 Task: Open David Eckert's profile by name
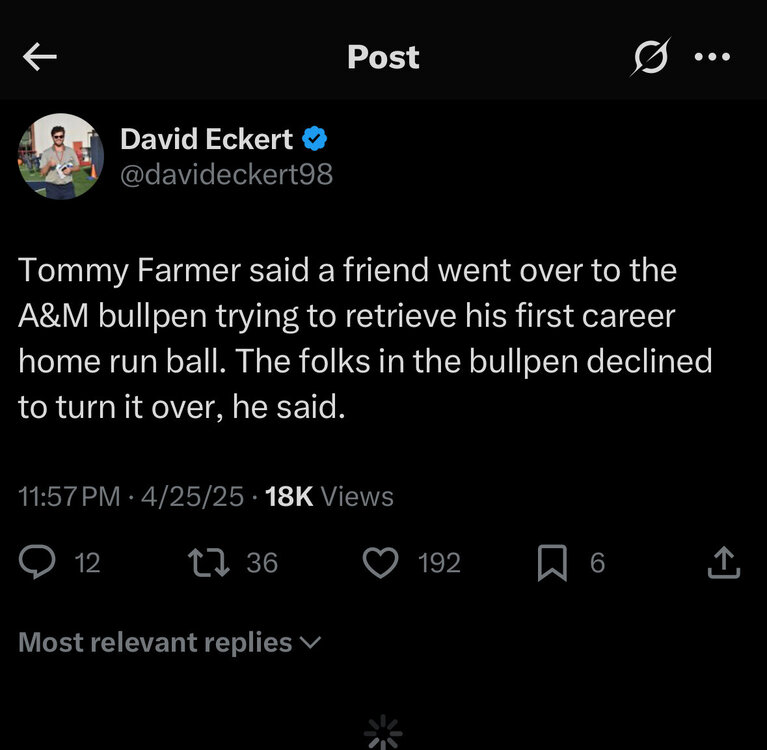tap(207, 139)
